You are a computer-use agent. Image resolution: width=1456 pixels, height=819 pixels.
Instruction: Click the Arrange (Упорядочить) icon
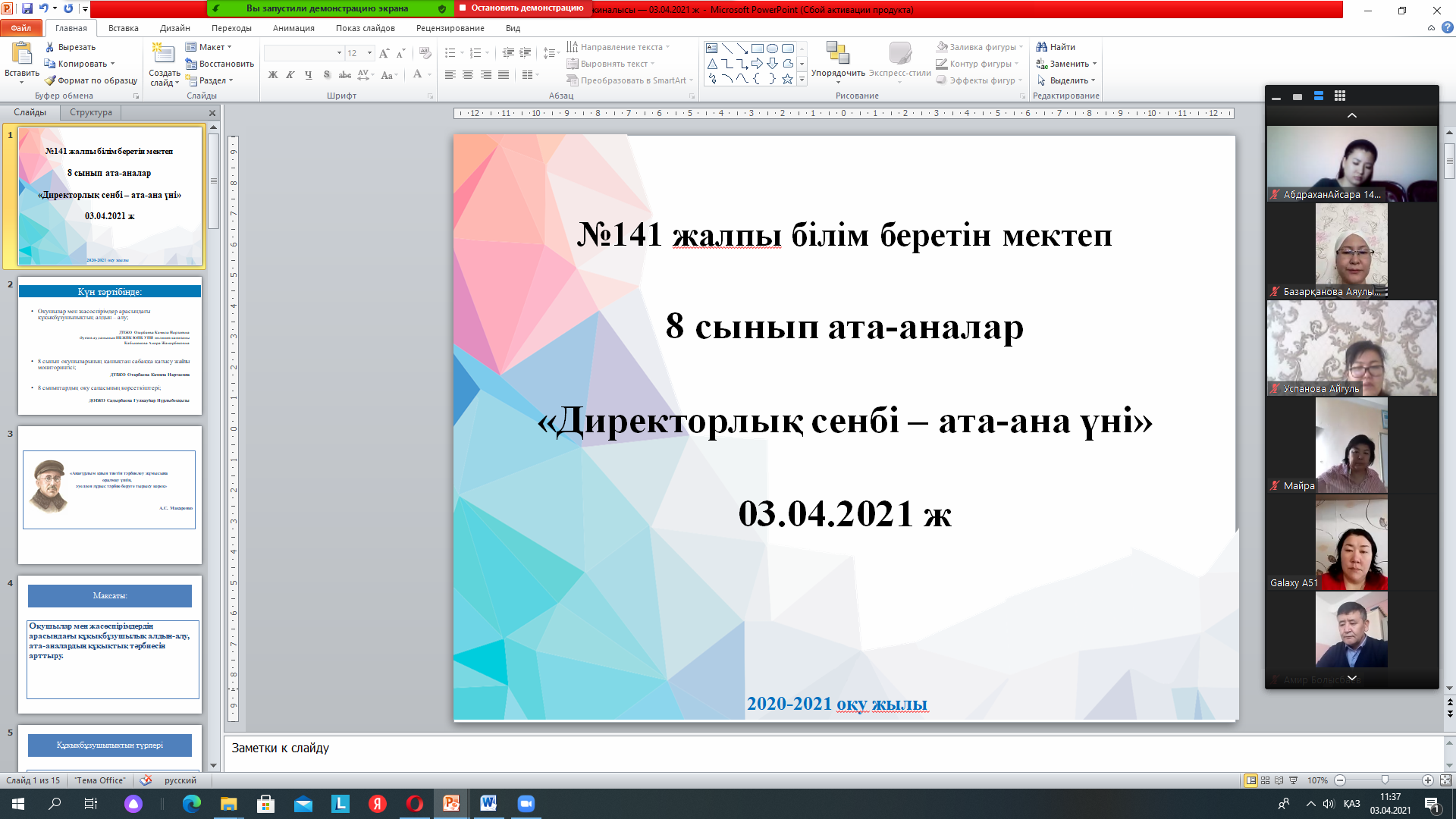(x=837, y=53)
